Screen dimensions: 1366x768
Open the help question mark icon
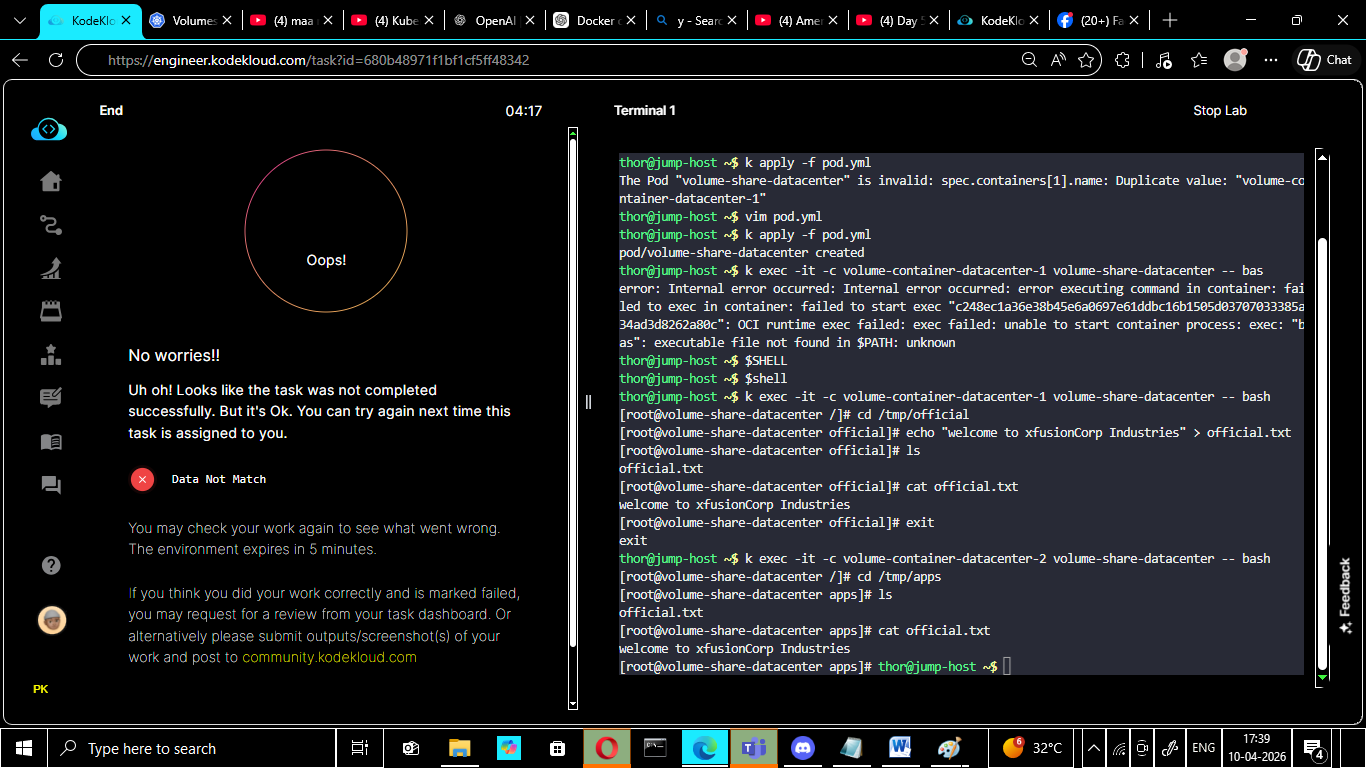(52, 566)
